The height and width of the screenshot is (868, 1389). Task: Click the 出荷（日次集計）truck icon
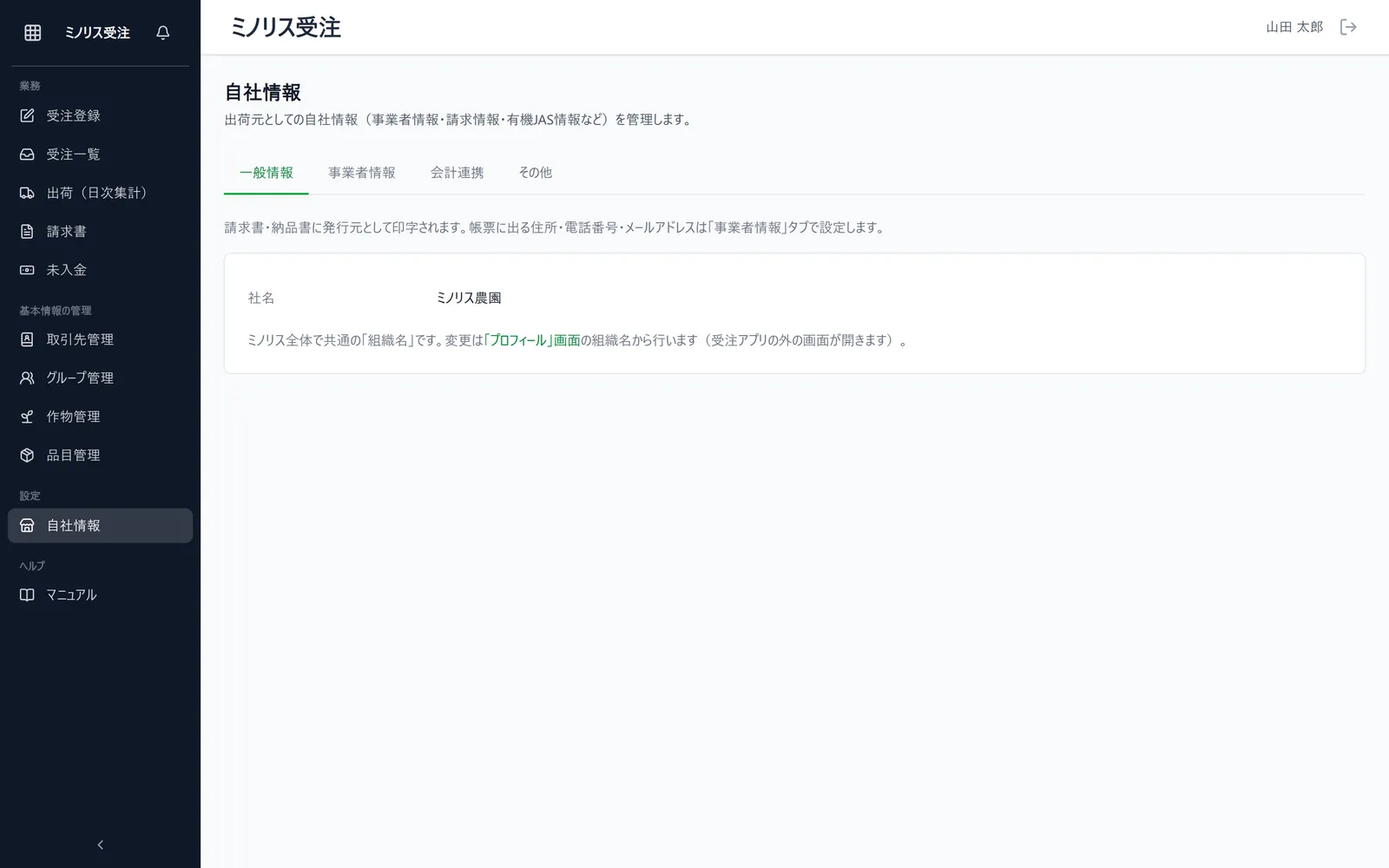tap(27, 193)
